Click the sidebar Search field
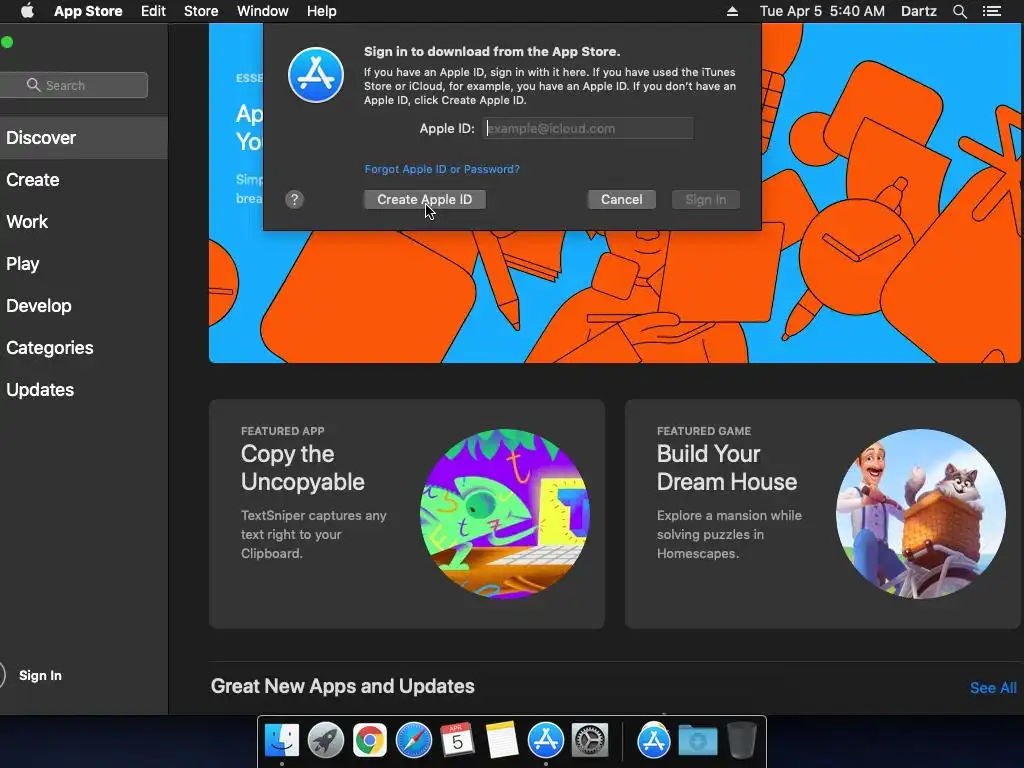Viewport: 1024px width, 768px height. pyautogui.click(x=74, y=85)
